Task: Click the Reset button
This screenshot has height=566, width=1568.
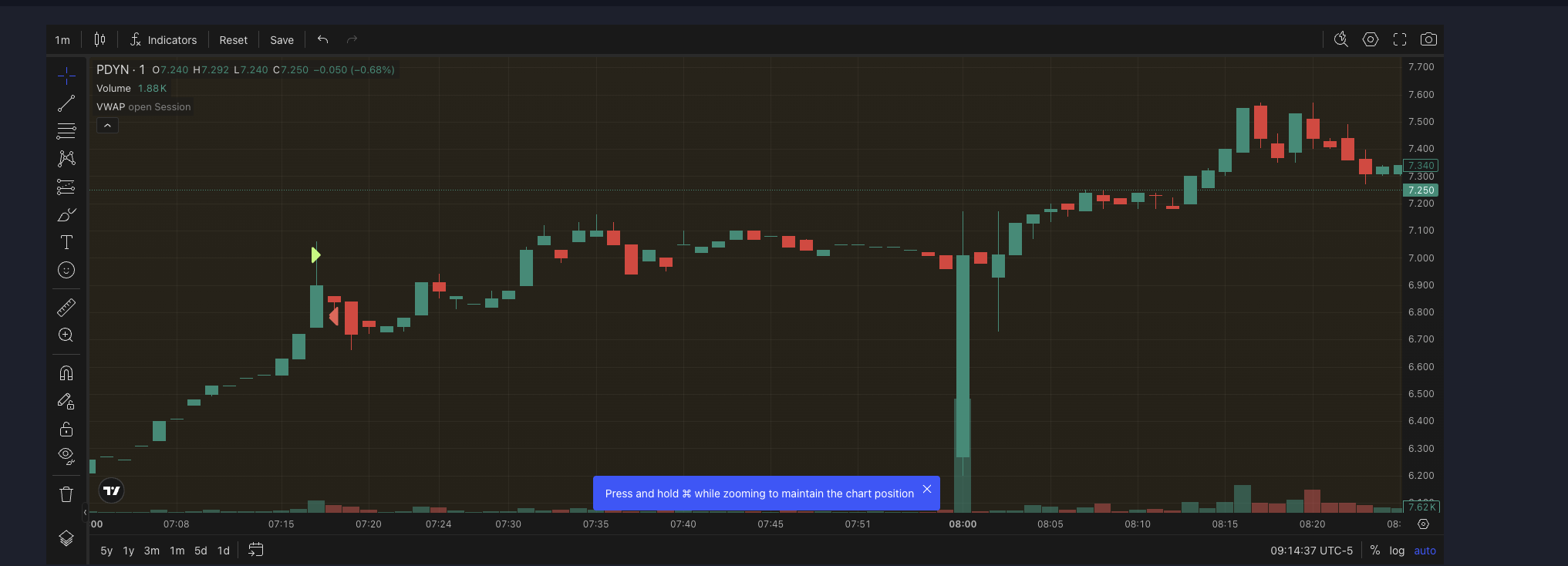Action: [x=233, y=40]
